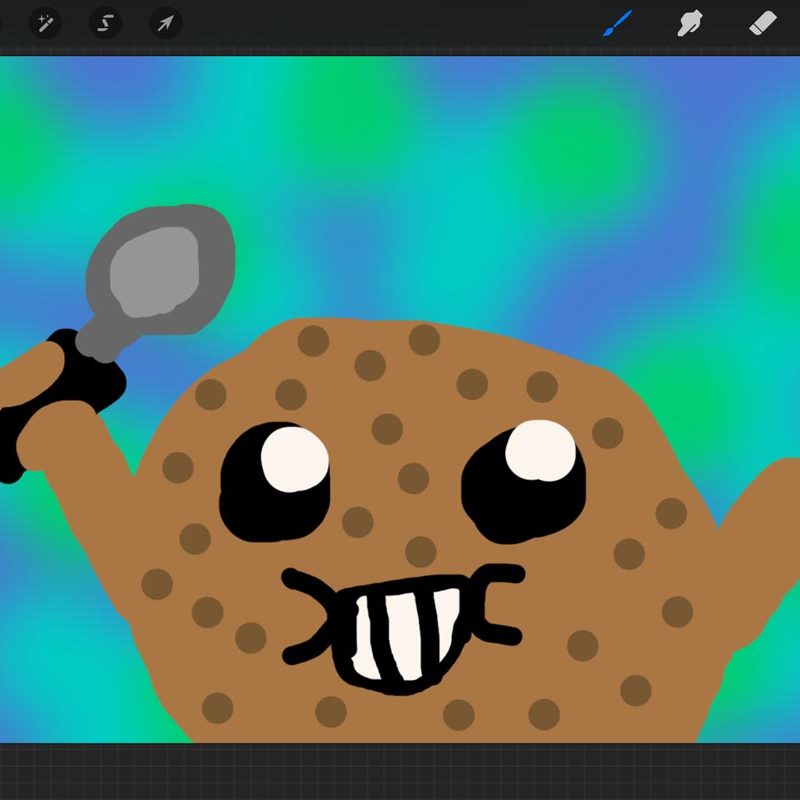Viewport: 800px width, 800px height.
Task: Open the Adjustments magic wand menu
Action: (46, 23)
